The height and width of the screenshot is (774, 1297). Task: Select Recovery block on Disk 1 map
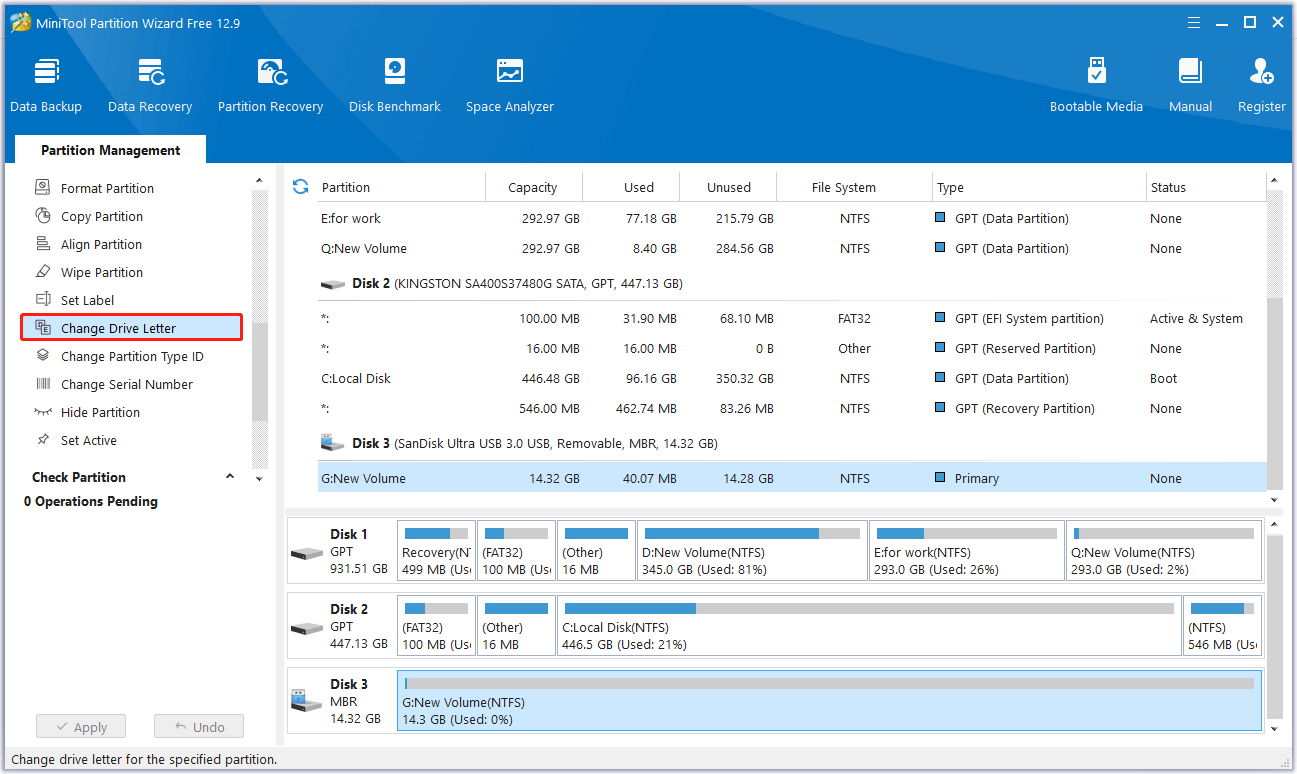[436, 550]
